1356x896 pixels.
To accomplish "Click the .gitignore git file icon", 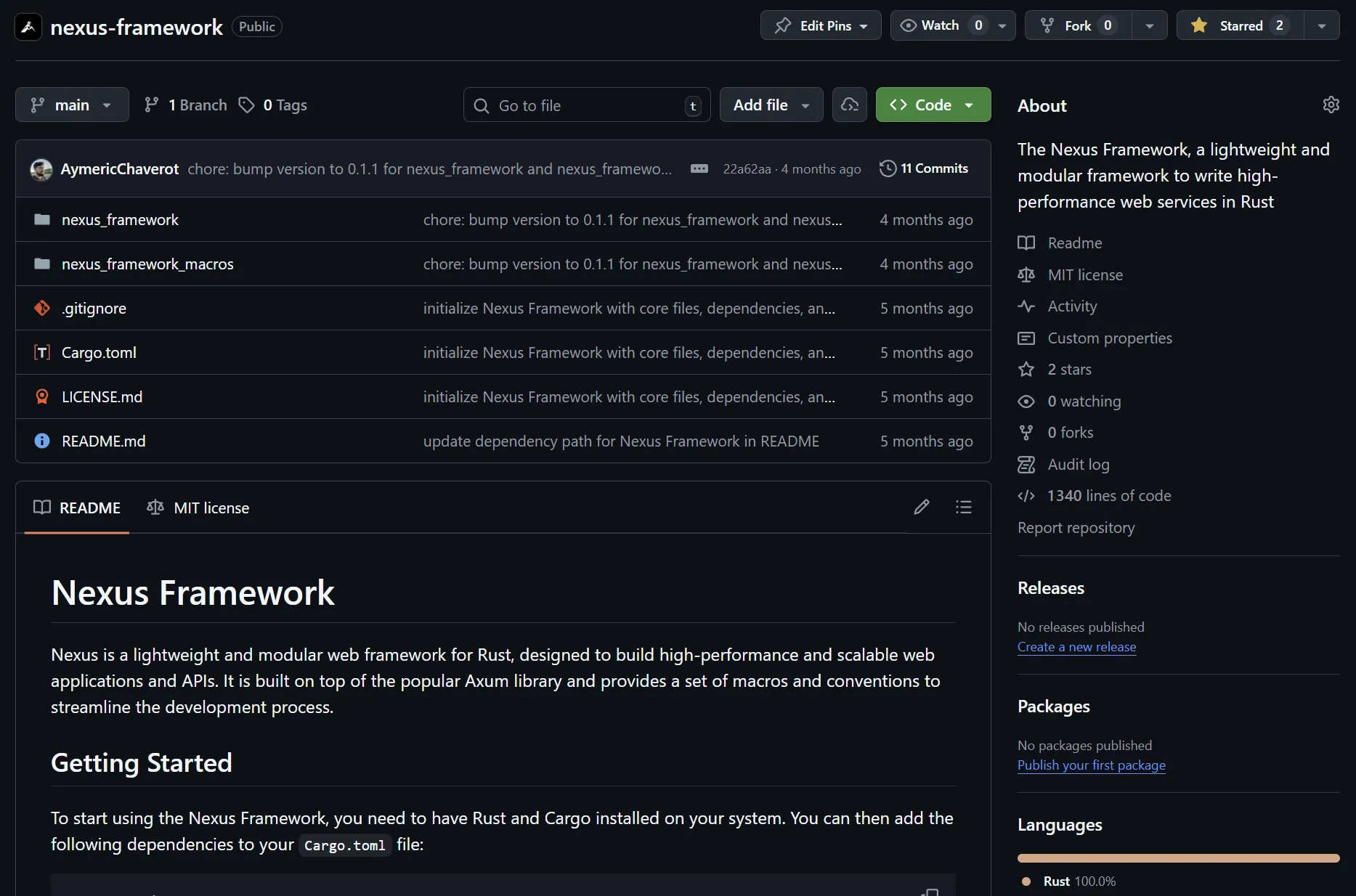I will 42,308.
